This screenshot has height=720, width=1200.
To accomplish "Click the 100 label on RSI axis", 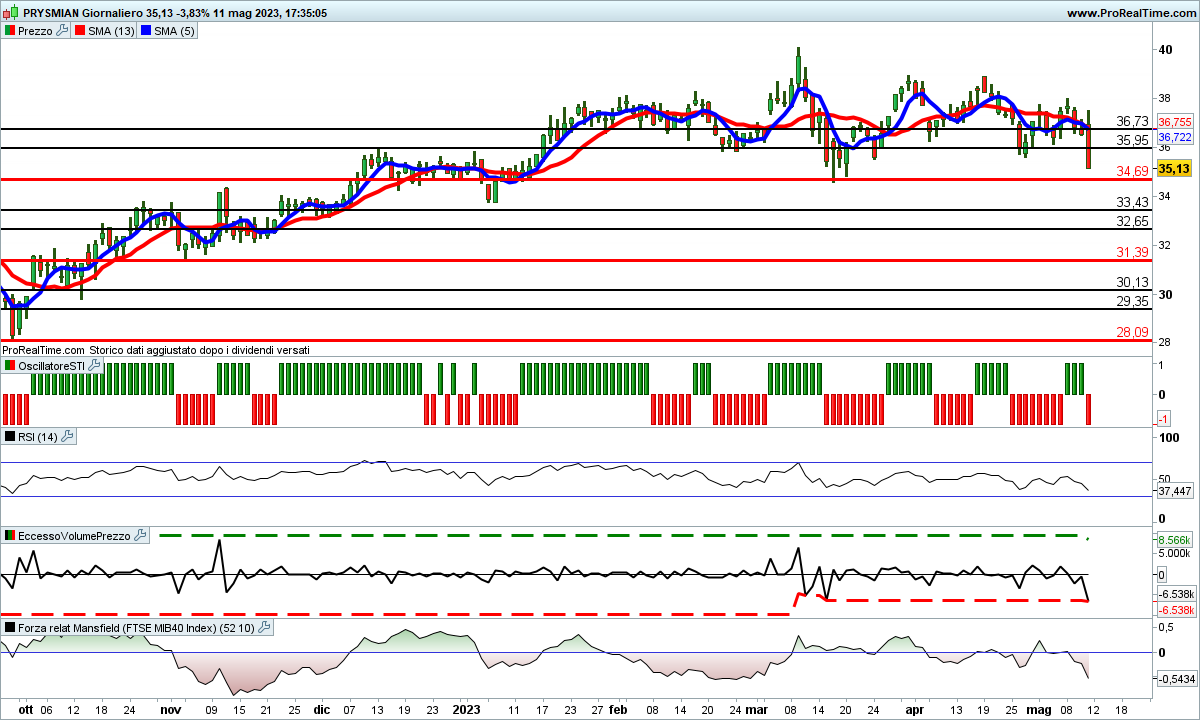I will pyautogui.click(x=1168, y=438).
